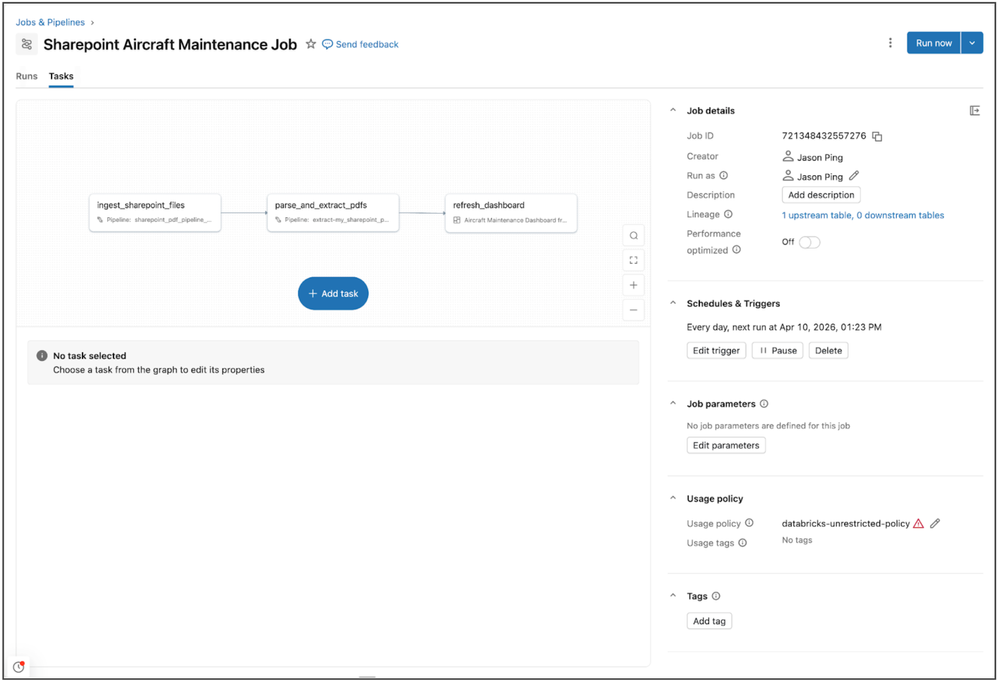This screenshot has width=998, height=682.
Task: Select the Tasks tab
Action: click(61, 76)
